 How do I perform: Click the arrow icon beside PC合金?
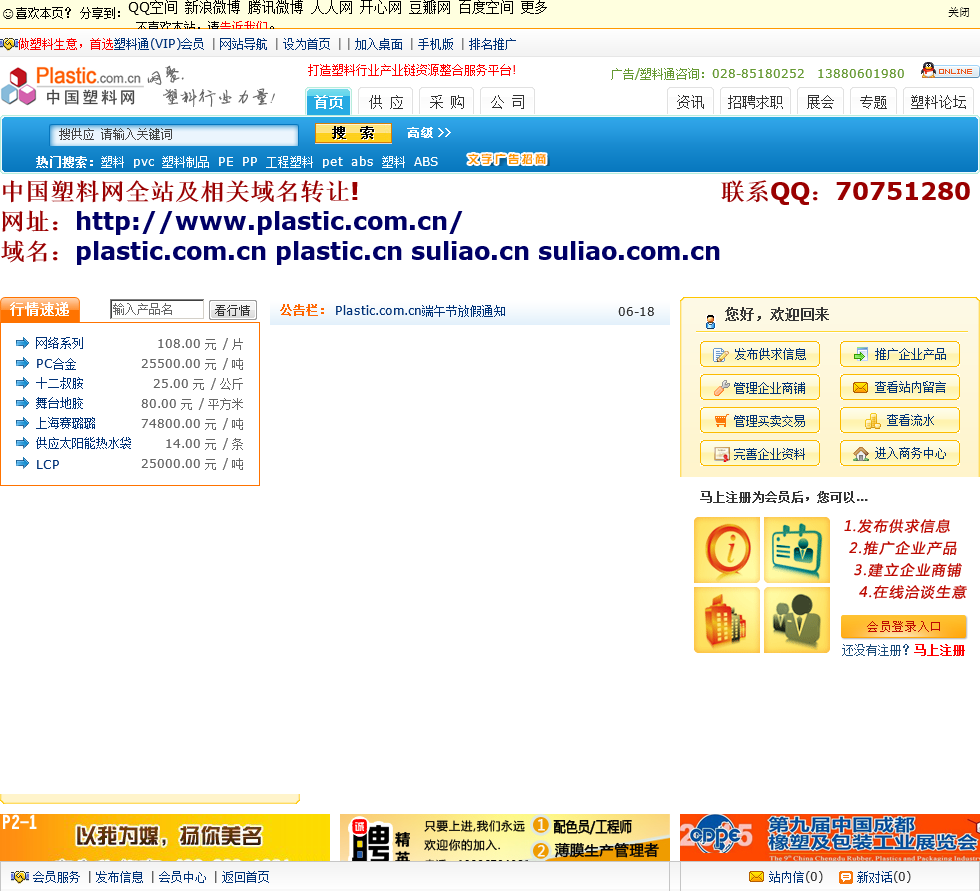tap(22, 363)
